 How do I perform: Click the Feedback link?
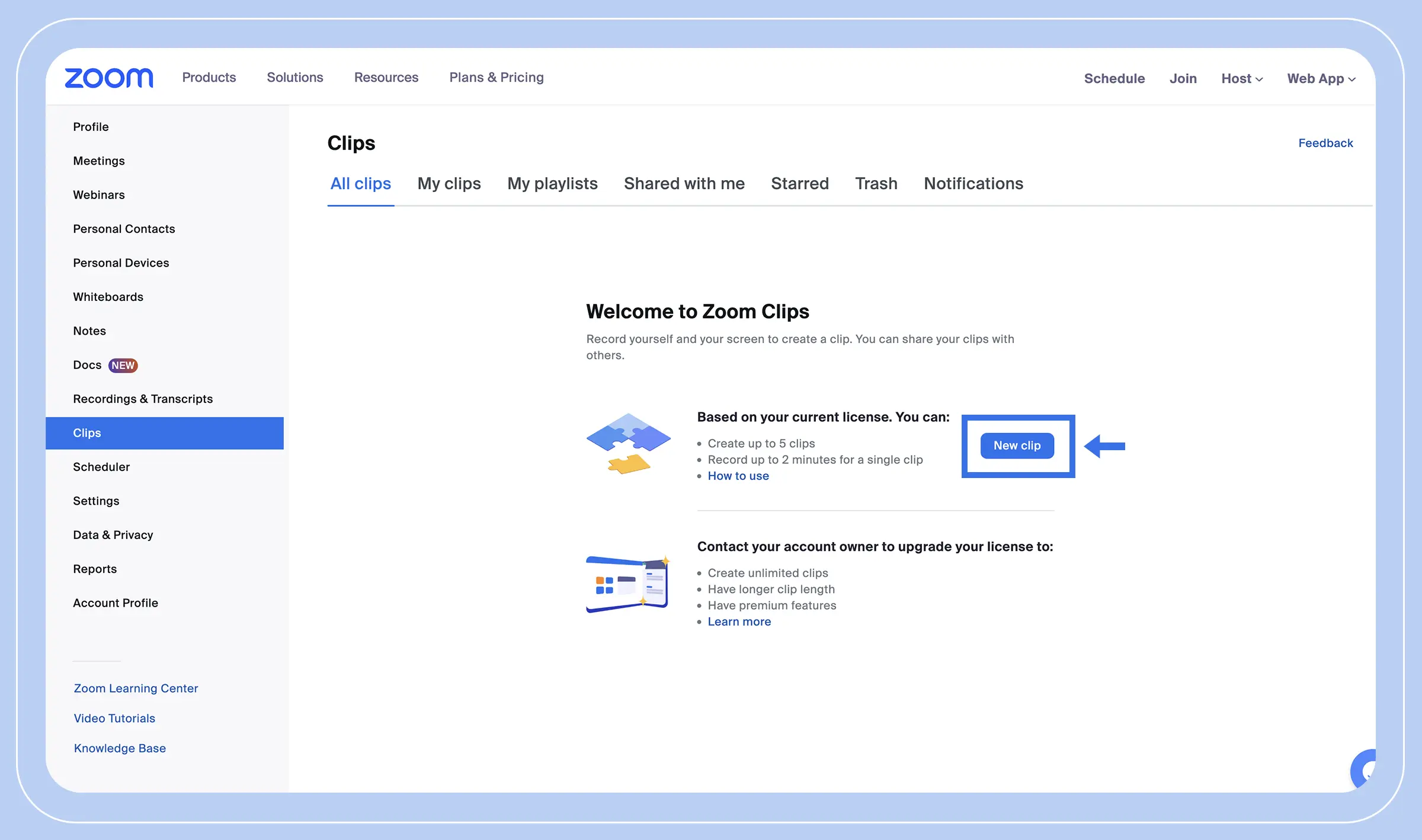click(x=1325, y=143)
